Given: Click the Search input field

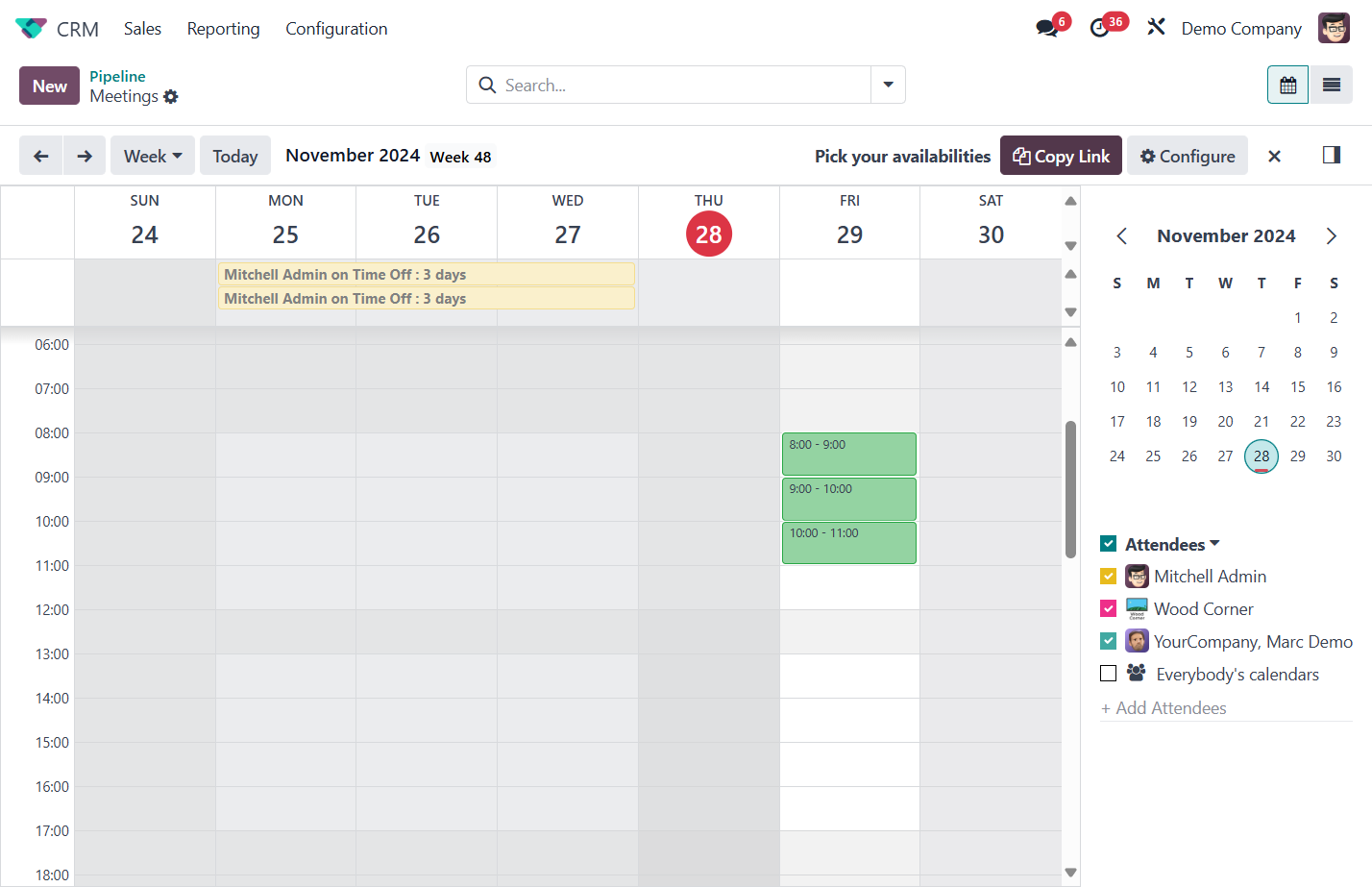Looking at the screenshot, I should pyautogui.click(x=685, y=85).
